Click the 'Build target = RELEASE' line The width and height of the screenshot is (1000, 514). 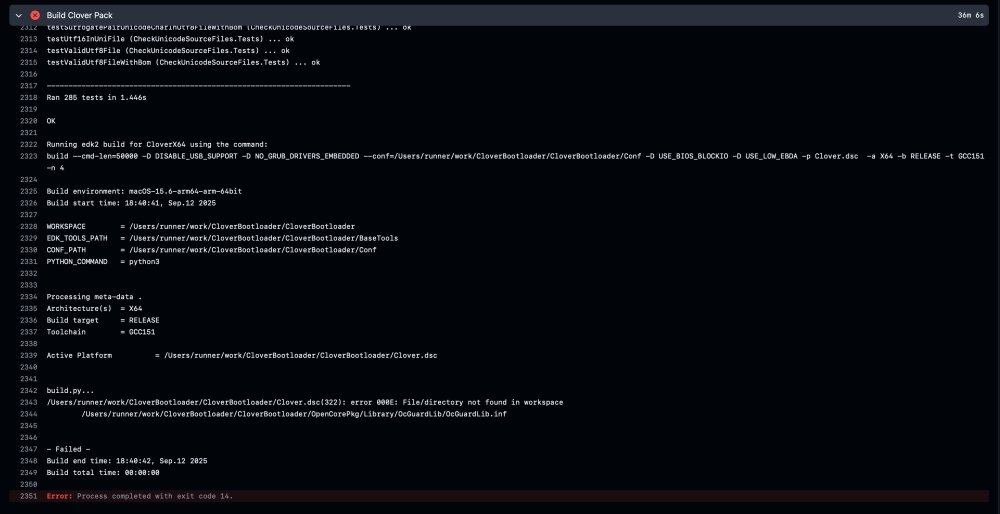click(103, 320)
